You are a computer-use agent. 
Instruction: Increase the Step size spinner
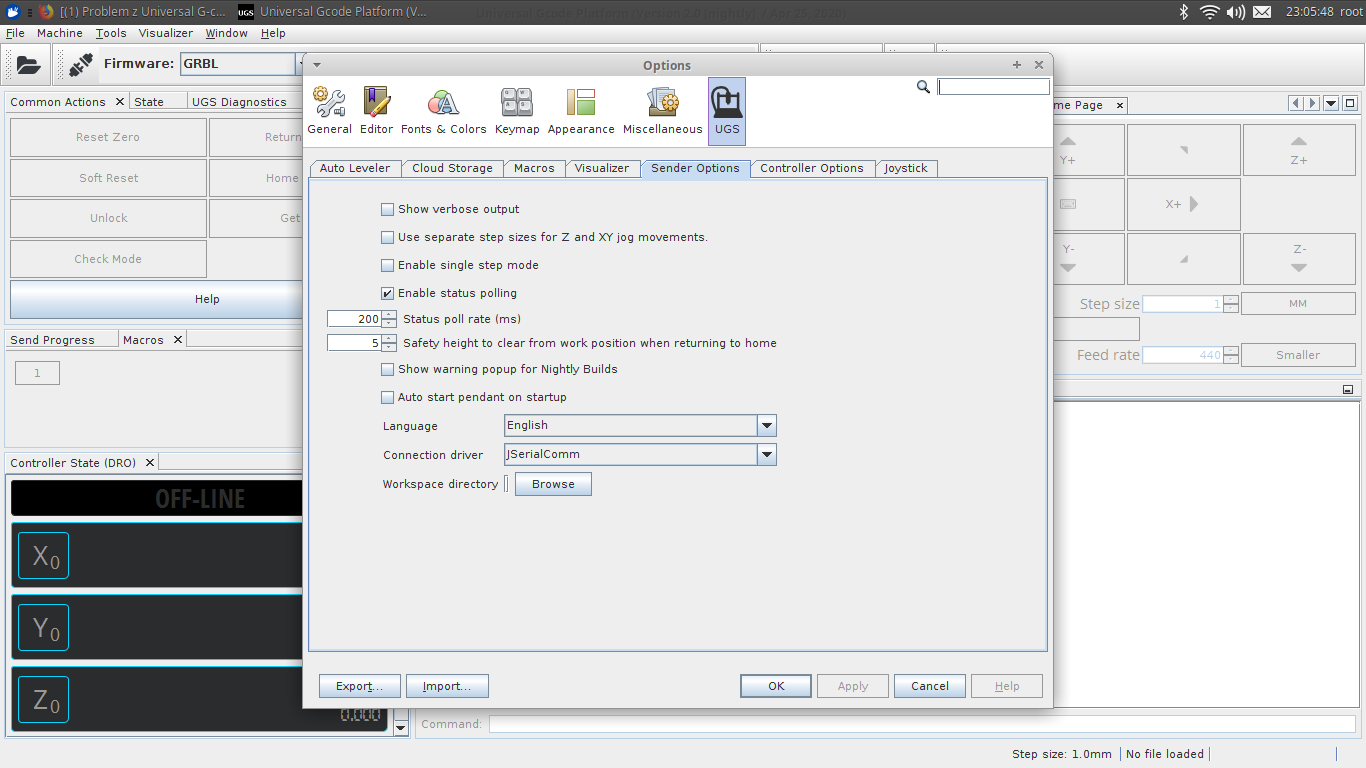tap(1231, 300)
